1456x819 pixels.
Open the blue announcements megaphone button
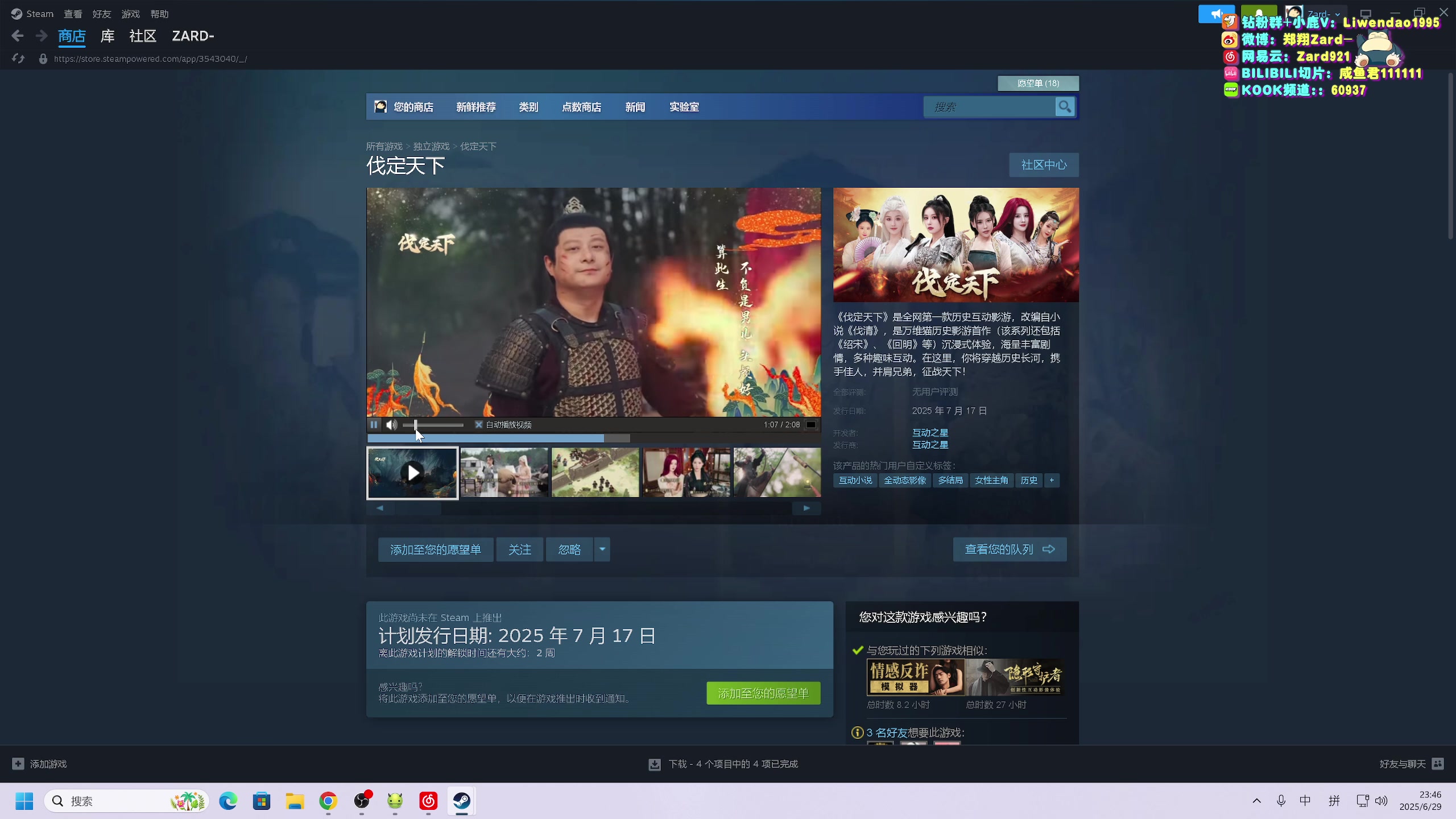click(x=1216, y=14)
